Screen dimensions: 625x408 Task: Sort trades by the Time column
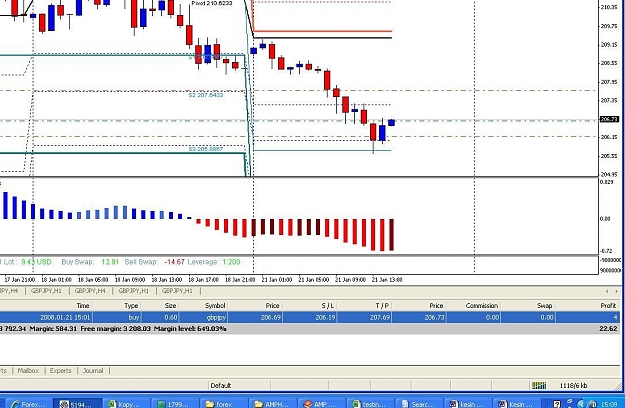pyautogui.click(x=83, y=306)
